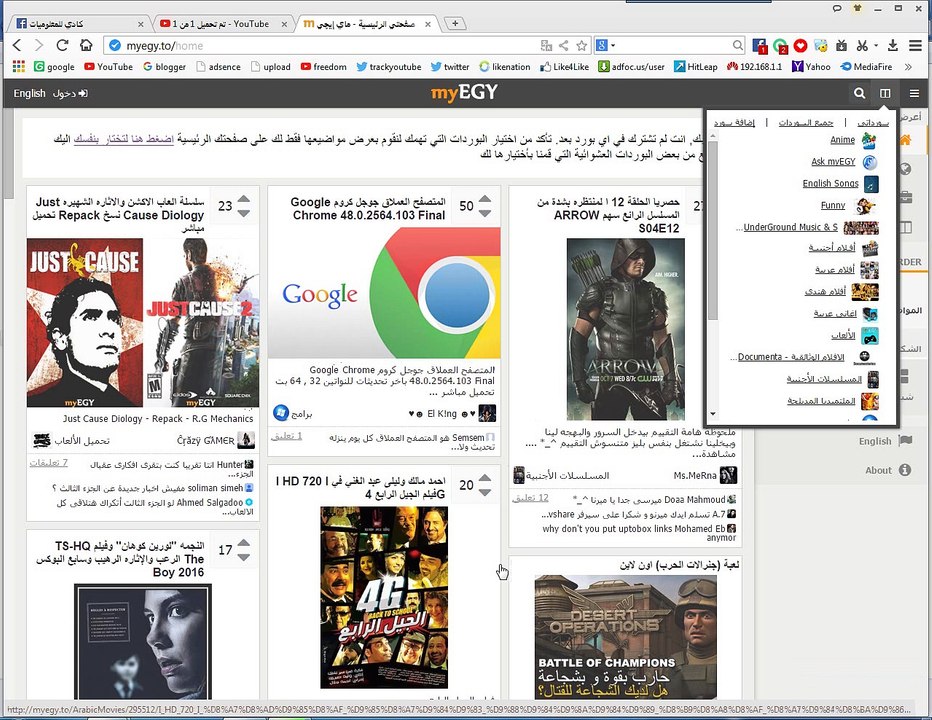Open ARROW S04E12 post title

[608, 215]
